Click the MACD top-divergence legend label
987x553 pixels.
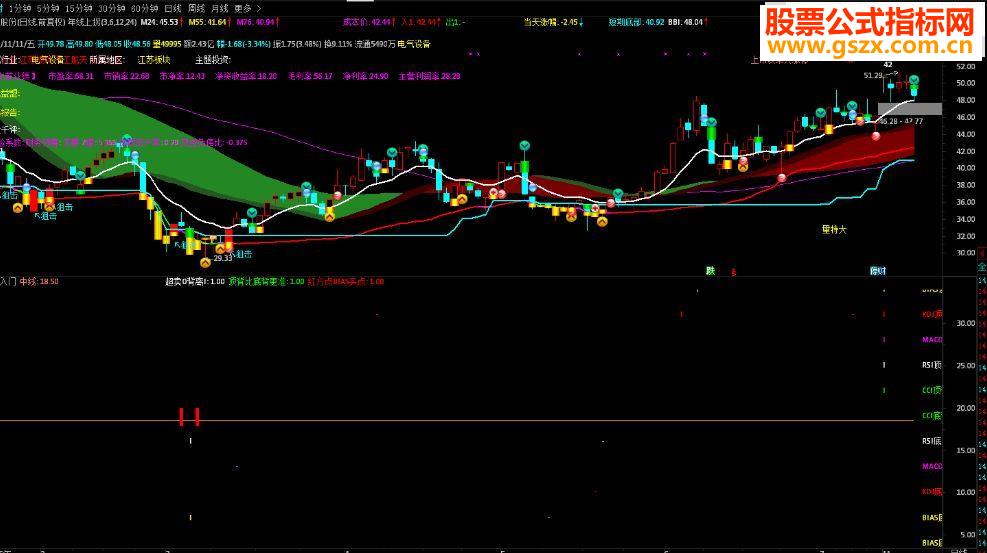tap(932, 340)
